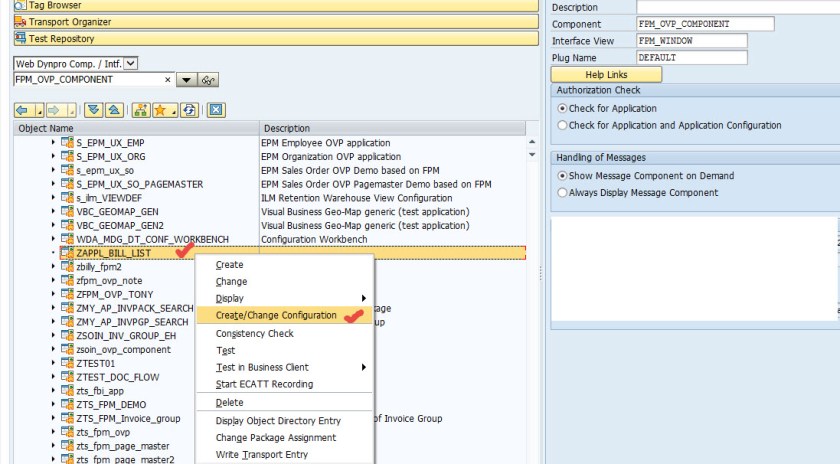Open the back history dropdown arrow

tap(39, 111)
